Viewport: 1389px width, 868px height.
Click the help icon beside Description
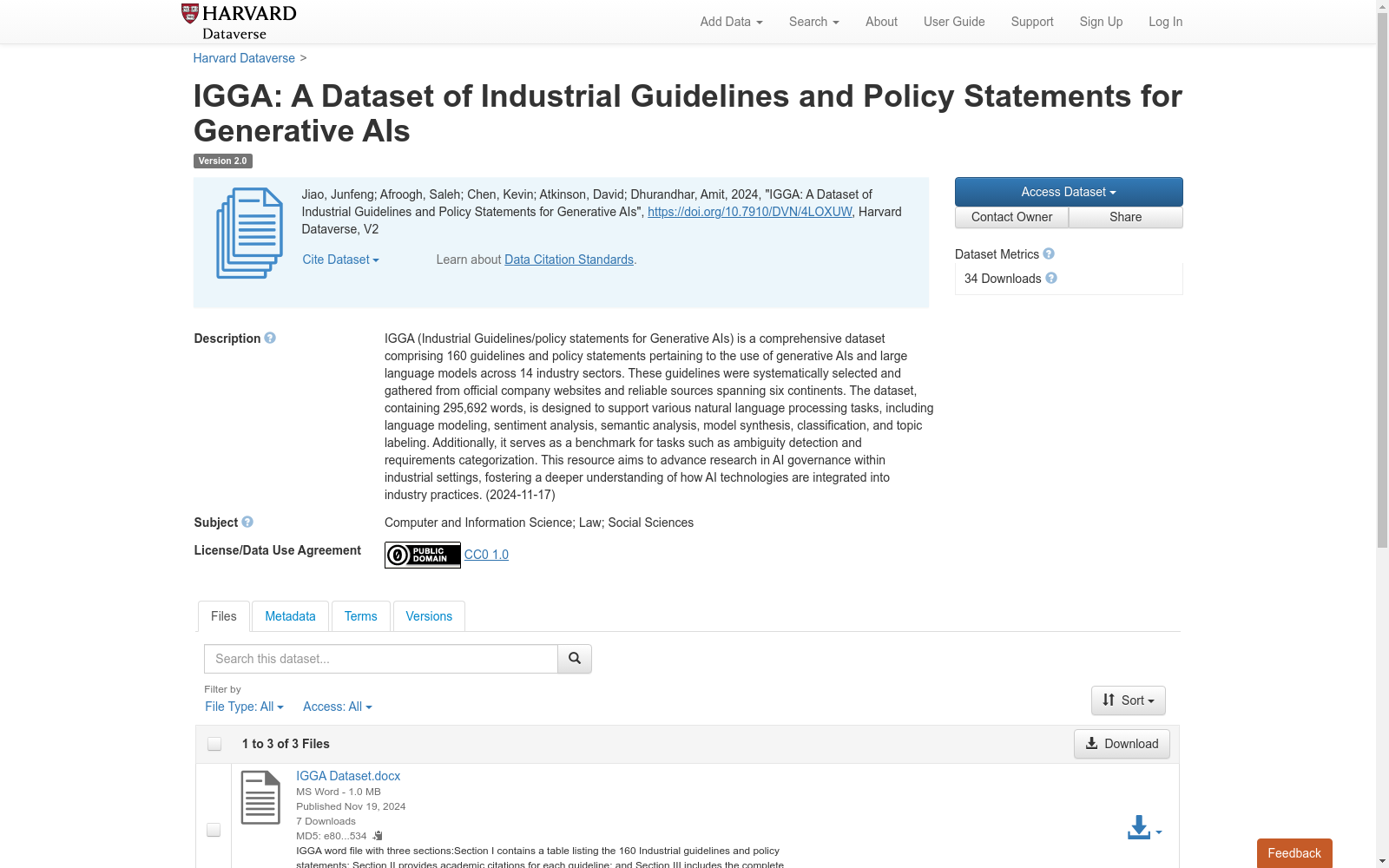[x=270, y=338]
